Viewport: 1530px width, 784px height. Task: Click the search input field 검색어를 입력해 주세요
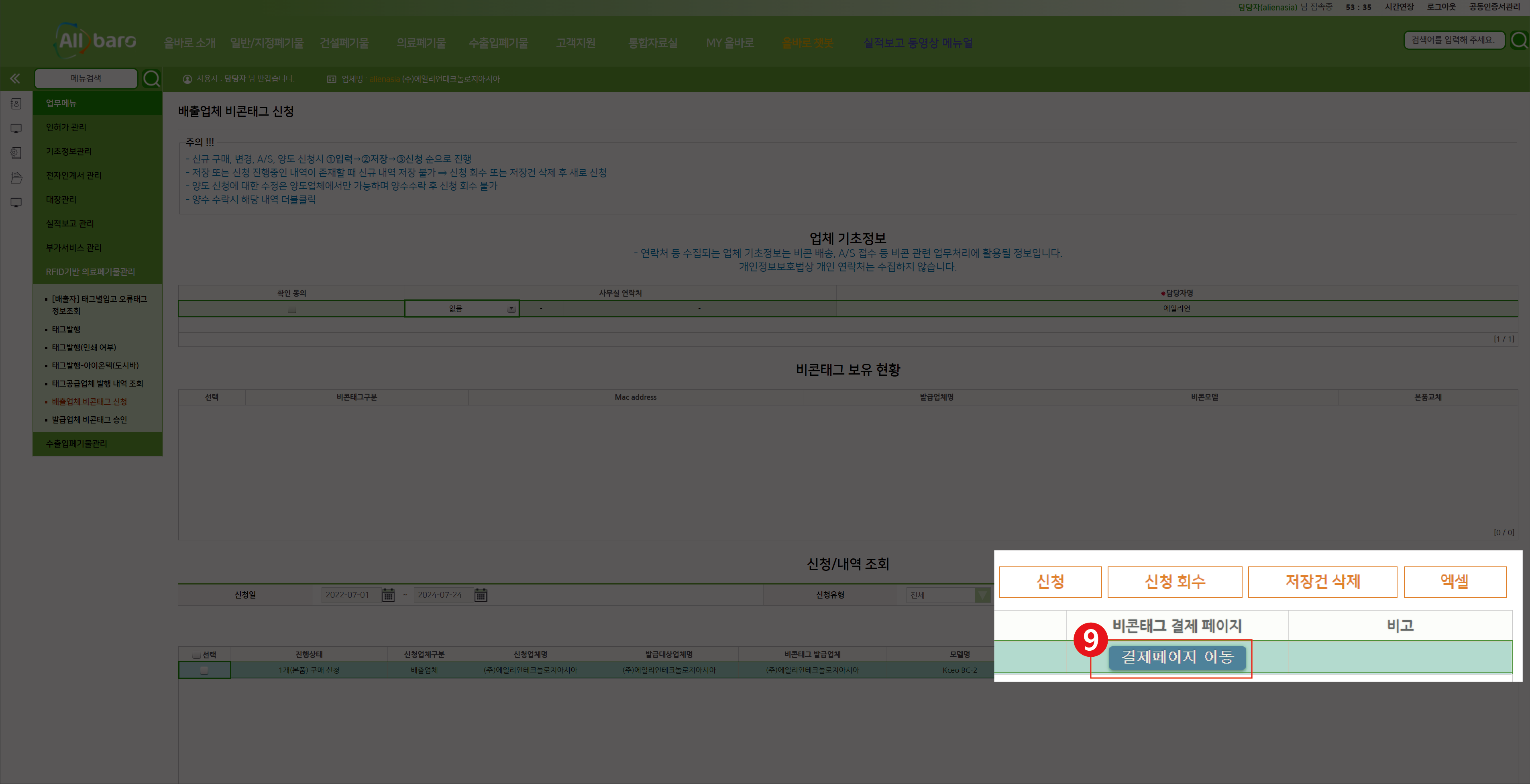(x=1454, y=40)
